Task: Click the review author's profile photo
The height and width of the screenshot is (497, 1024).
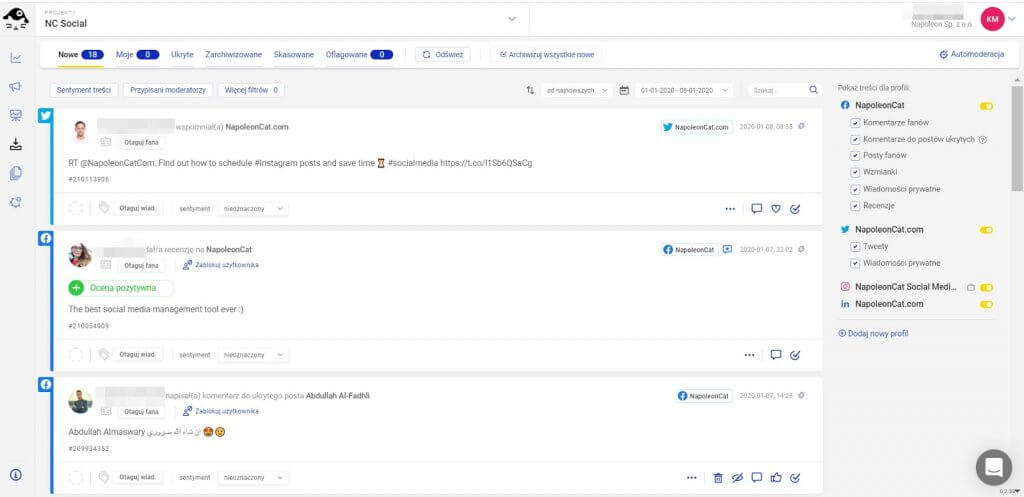Action: (80, 255)
